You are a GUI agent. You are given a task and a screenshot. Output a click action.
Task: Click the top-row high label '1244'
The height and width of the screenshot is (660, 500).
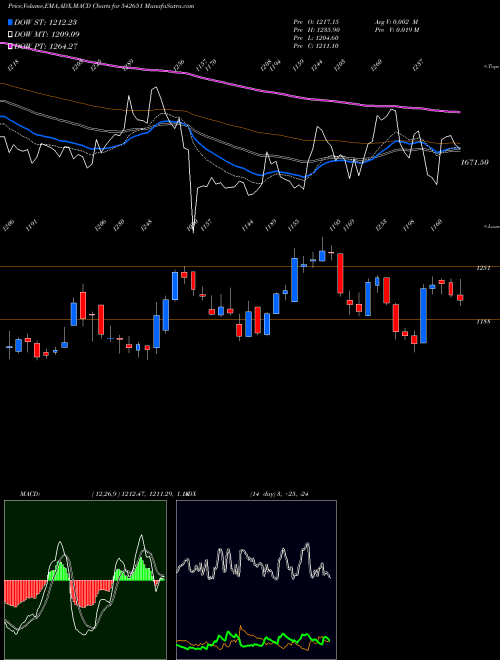pyautogui.click(x=318, y=65)
